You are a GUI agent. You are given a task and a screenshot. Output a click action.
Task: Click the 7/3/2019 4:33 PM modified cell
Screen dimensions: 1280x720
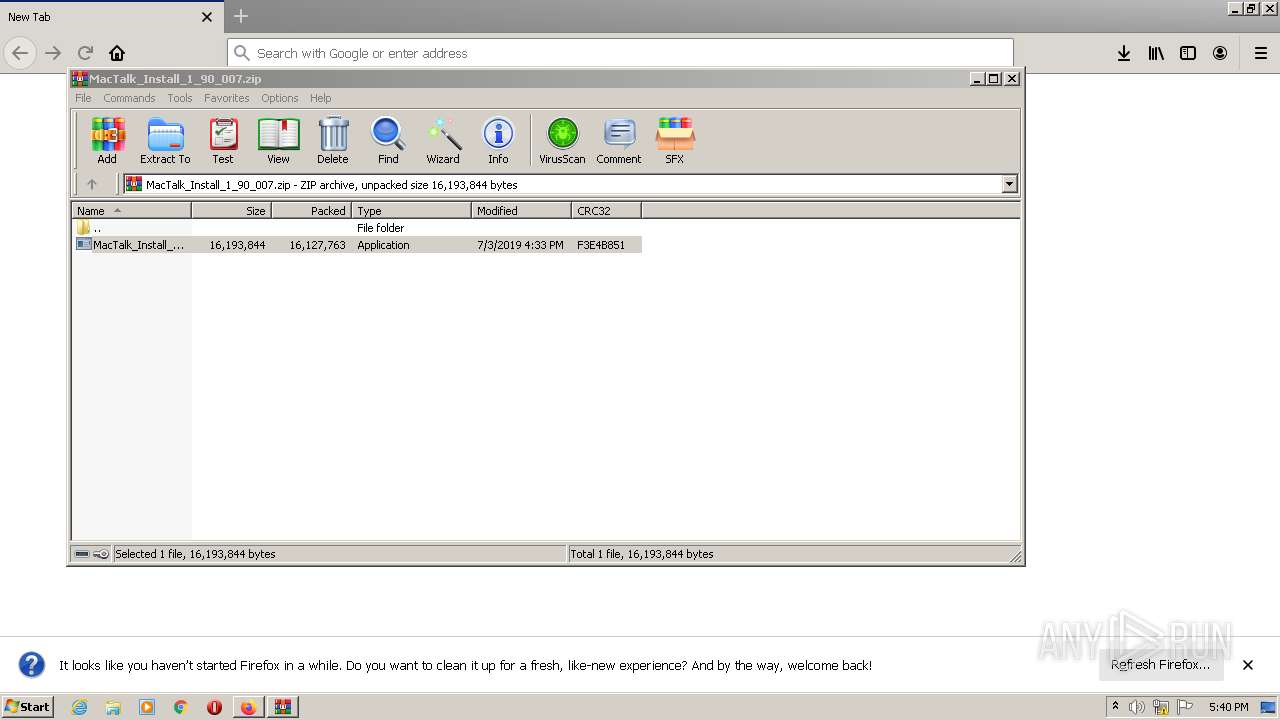pyautogui.click(x=520, y=245)
